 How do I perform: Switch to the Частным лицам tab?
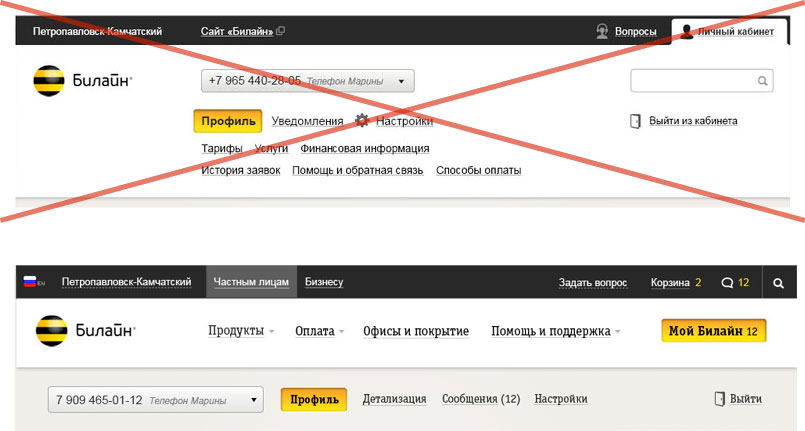pyautogui.click(x=250, y=282)
